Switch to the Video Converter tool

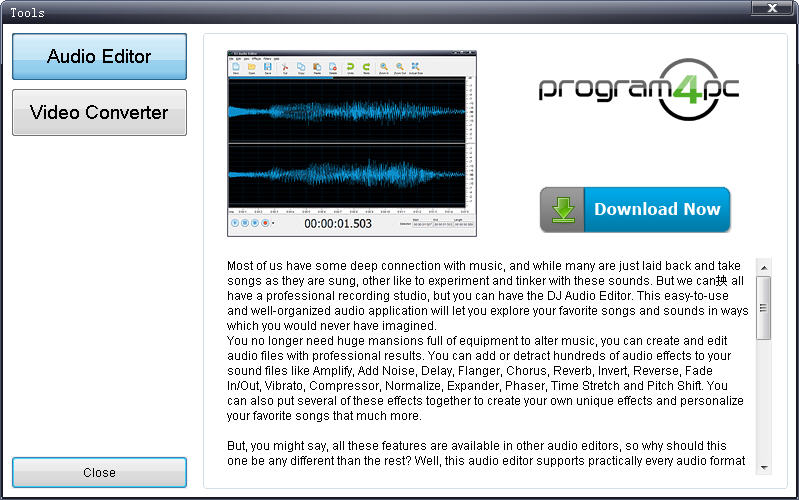(x=99, y=113)
